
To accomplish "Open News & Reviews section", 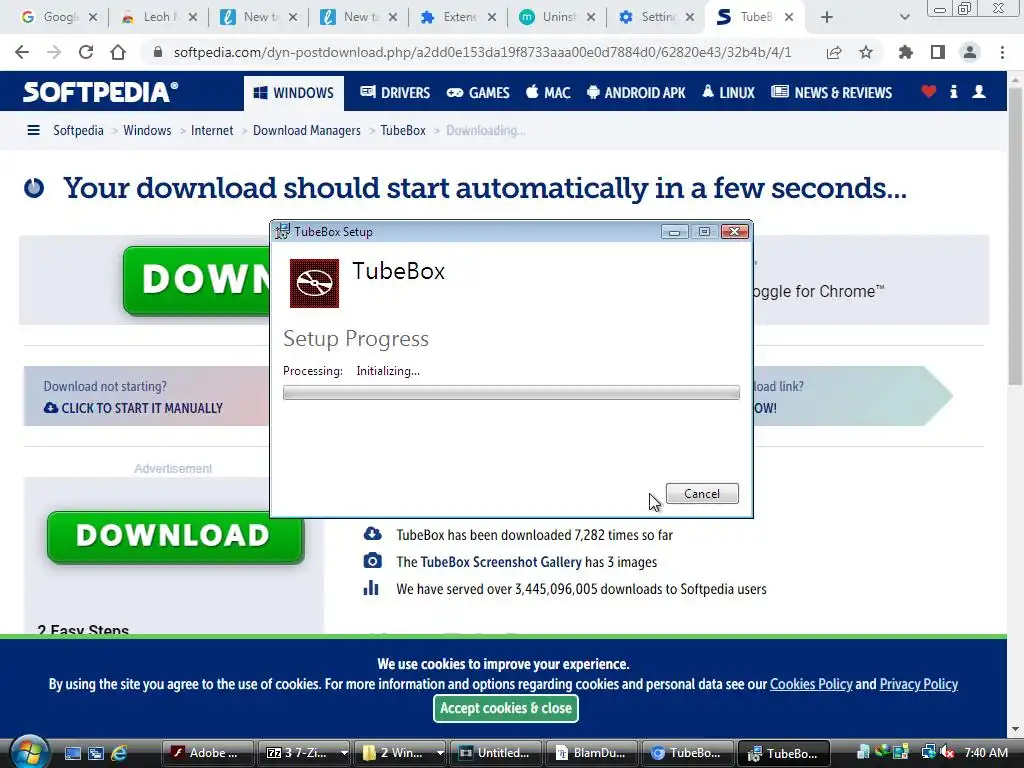I will 831,93.
